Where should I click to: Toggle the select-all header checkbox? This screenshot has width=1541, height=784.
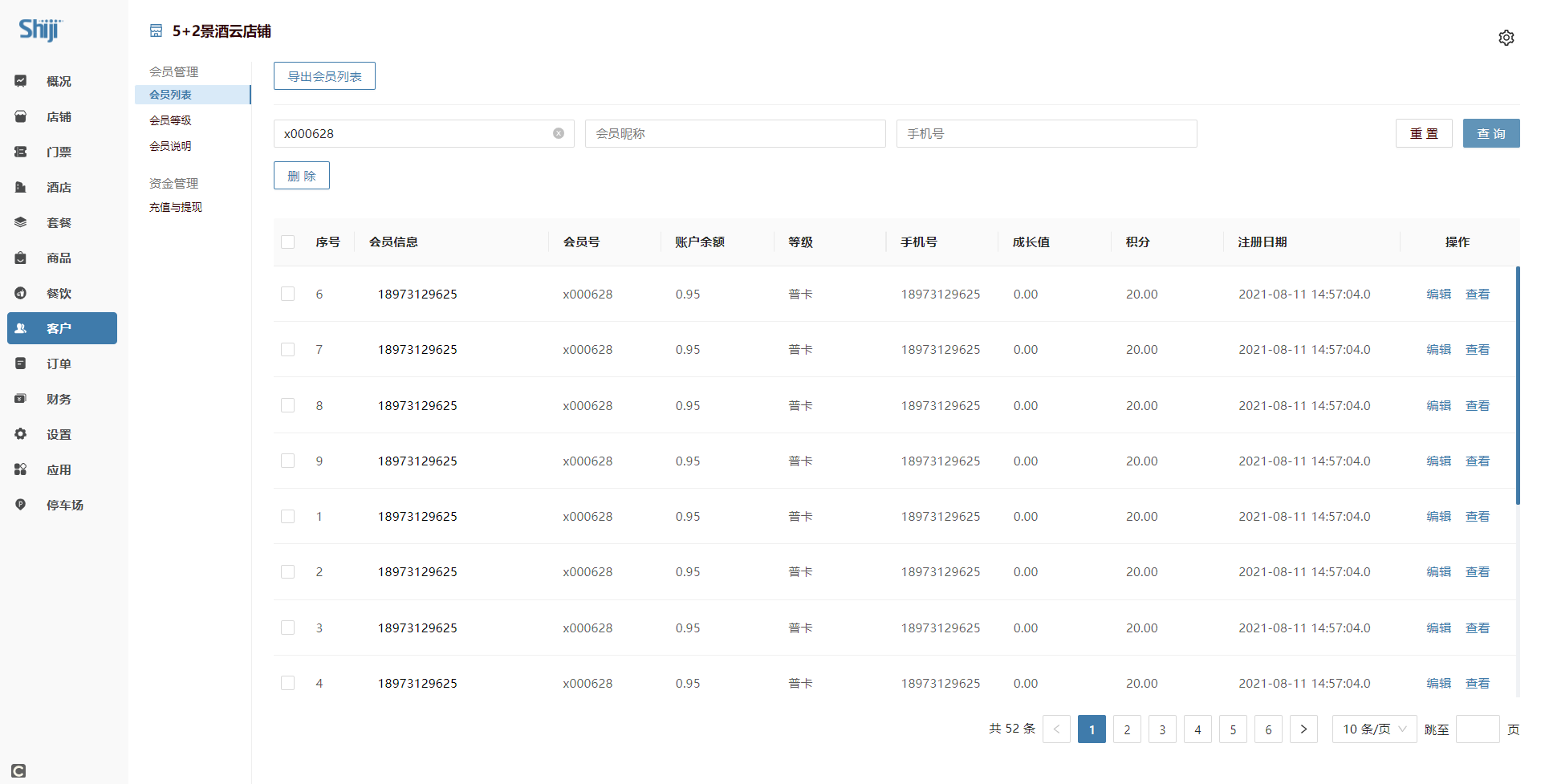coord(288,242)
